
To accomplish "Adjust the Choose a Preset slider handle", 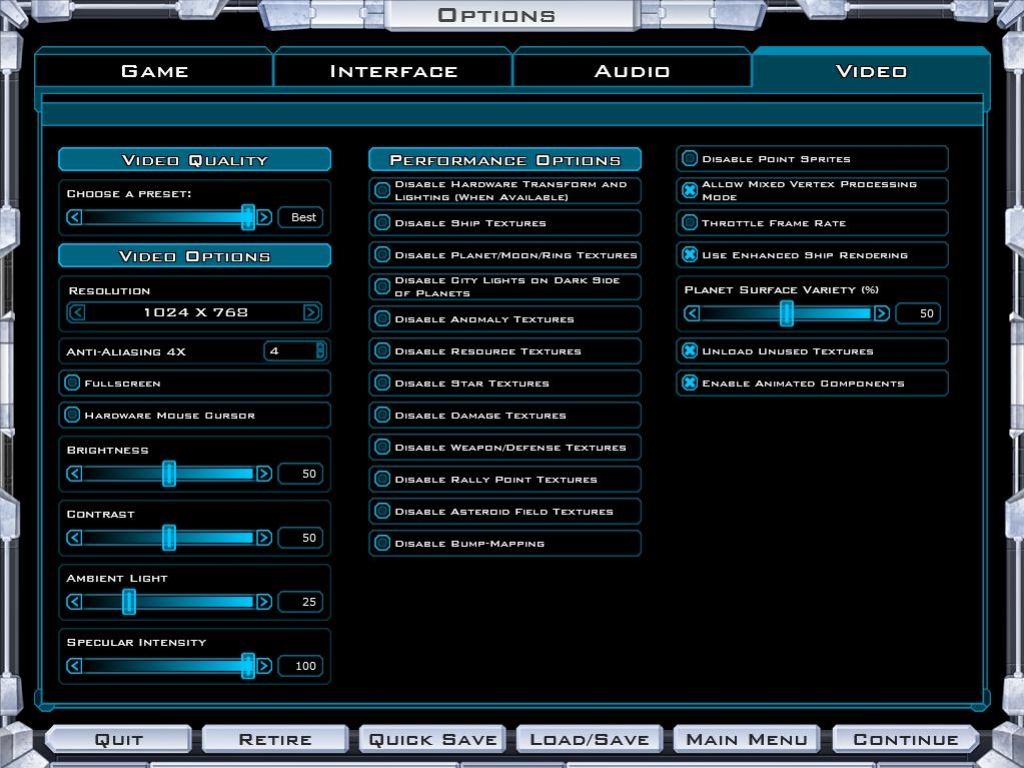I will [248, 217].
